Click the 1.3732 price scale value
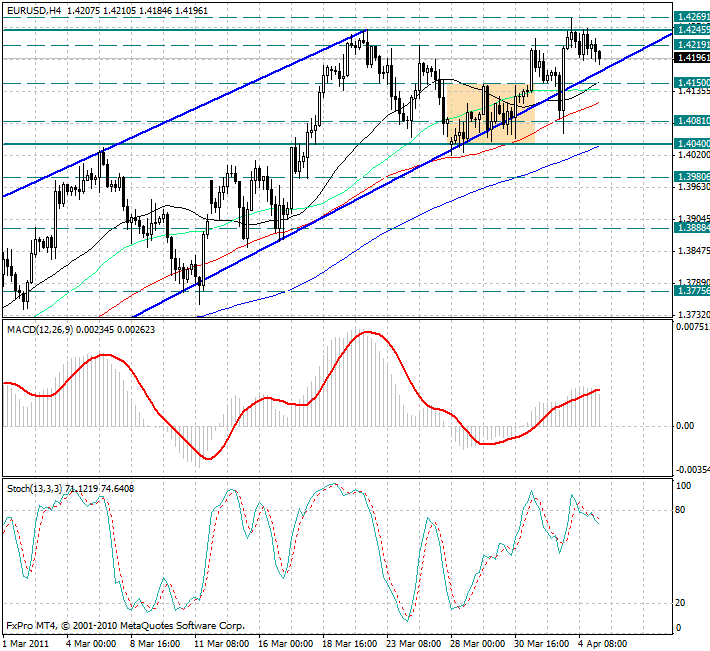Screen dimensions: 710x651 coord(693,314)
